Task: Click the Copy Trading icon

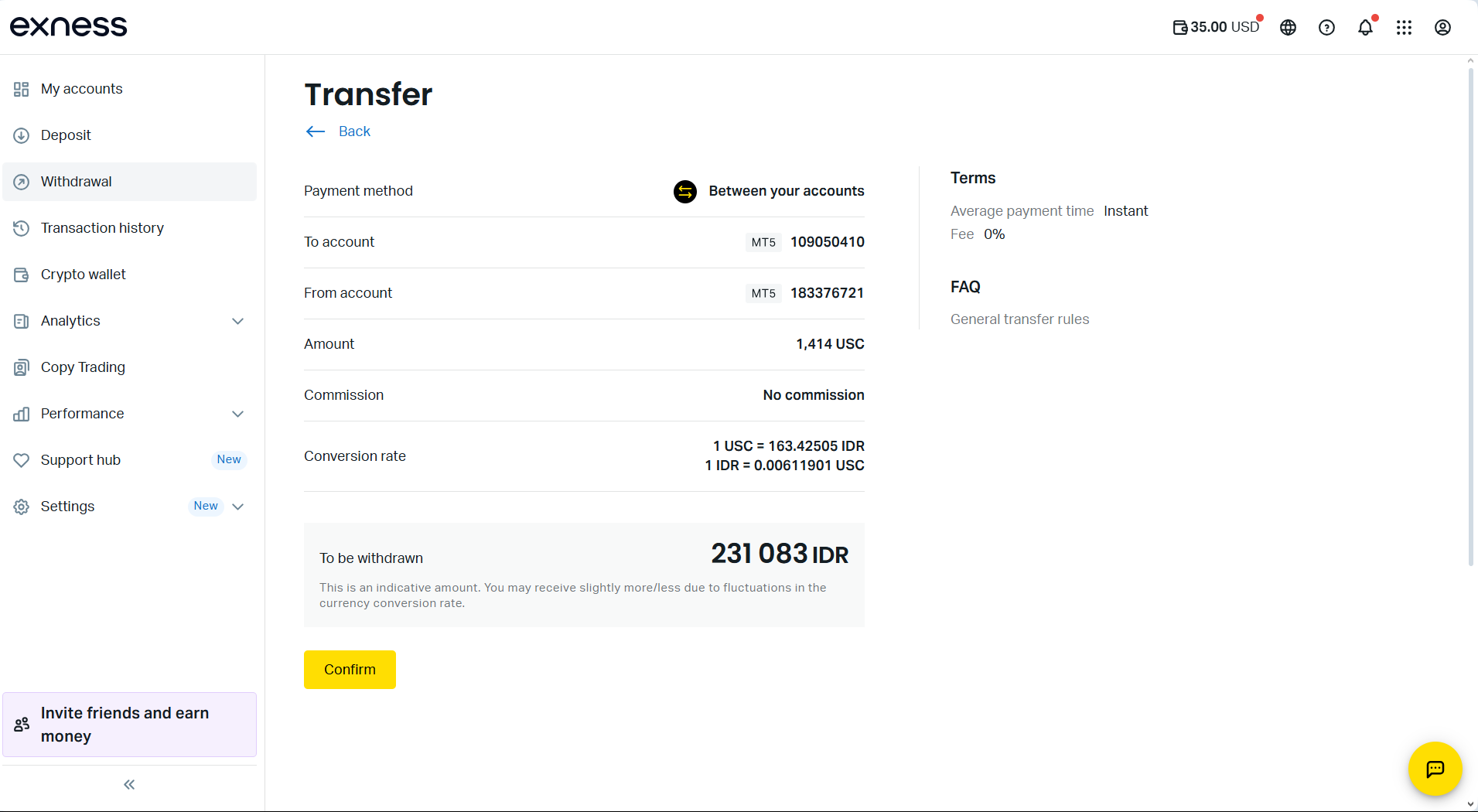Action: tap(21, 367)
